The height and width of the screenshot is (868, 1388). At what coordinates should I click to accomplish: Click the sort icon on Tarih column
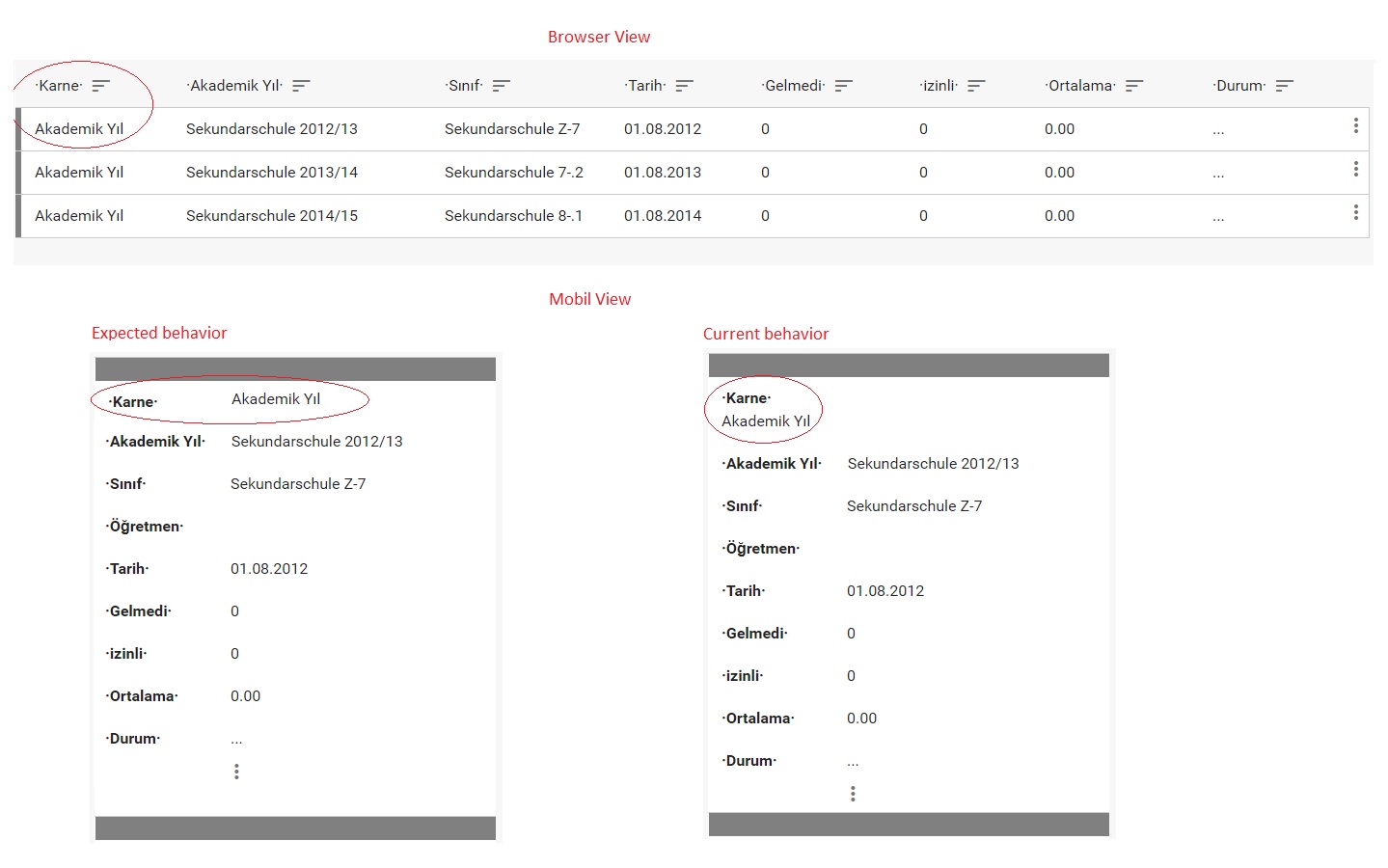pos(686,85)
